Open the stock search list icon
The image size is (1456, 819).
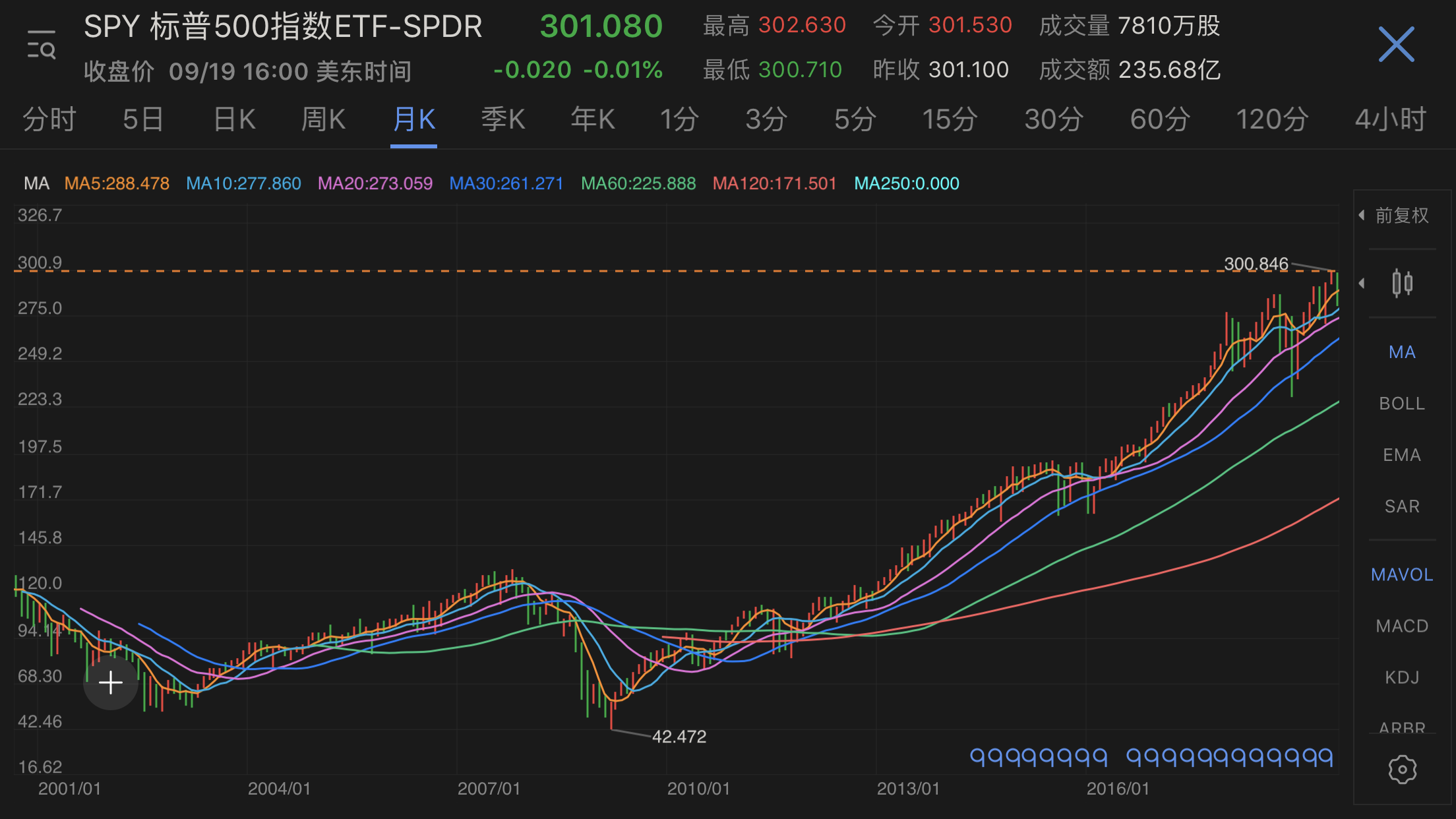(x=41, y=44)
